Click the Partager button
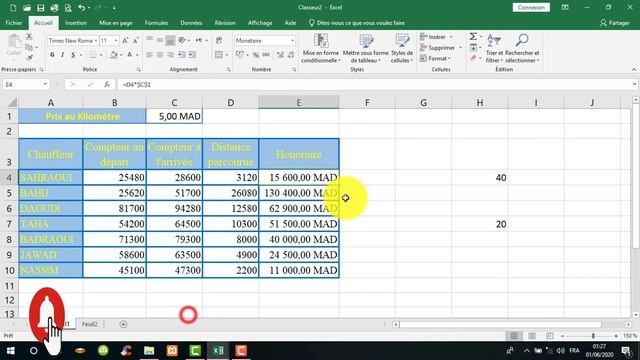Image resolution: width=640 pixels, height=360 pixels. point(615,23)
